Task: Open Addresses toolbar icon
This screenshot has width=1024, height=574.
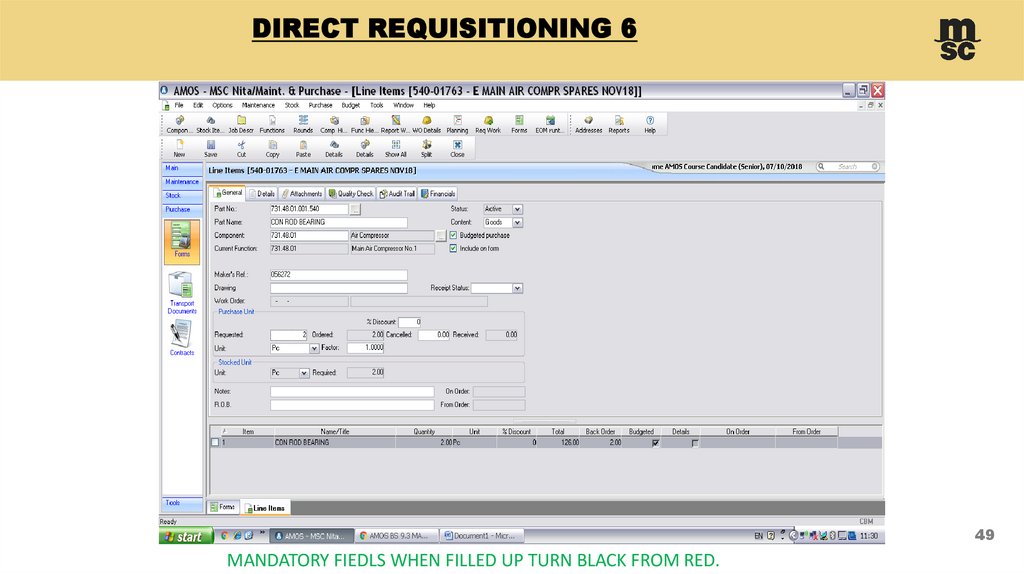Action: coord(588,124)
